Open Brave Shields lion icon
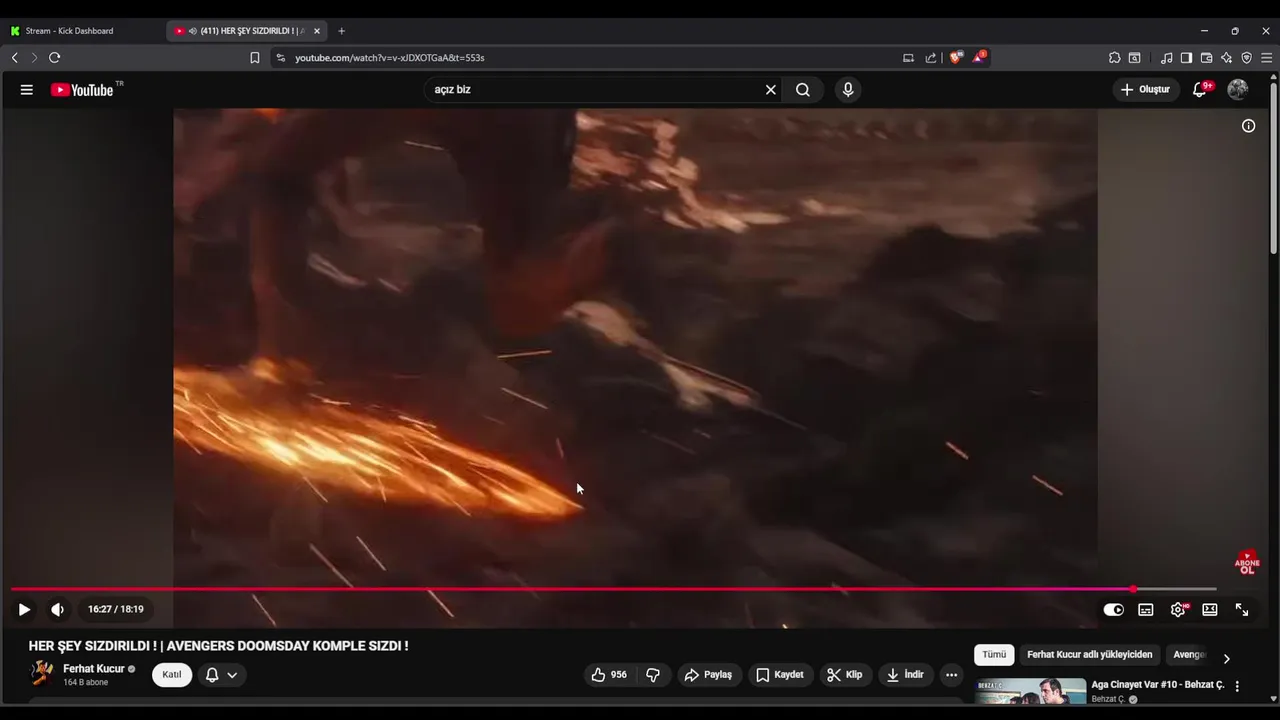 pyautogui.click(x=956, y=58)
